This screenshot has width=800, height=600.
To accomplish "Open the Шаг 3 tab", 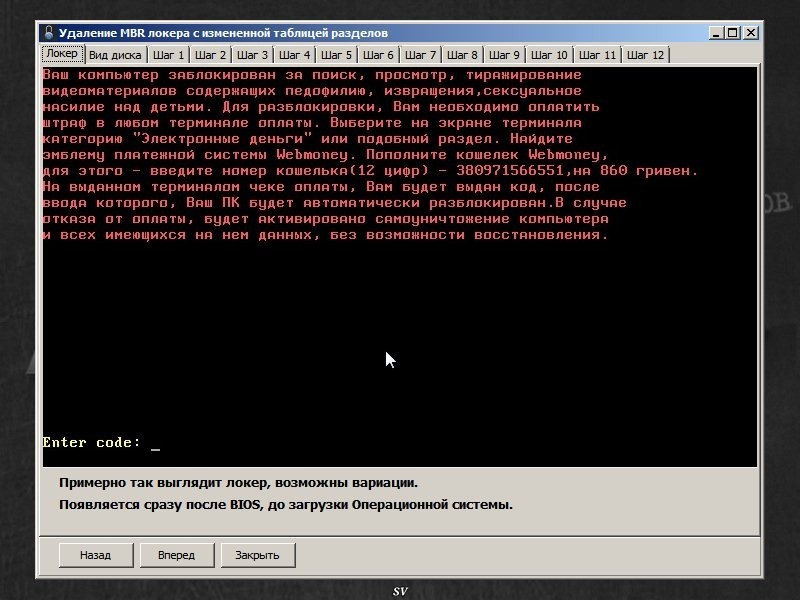I will [x=252, y=55].
